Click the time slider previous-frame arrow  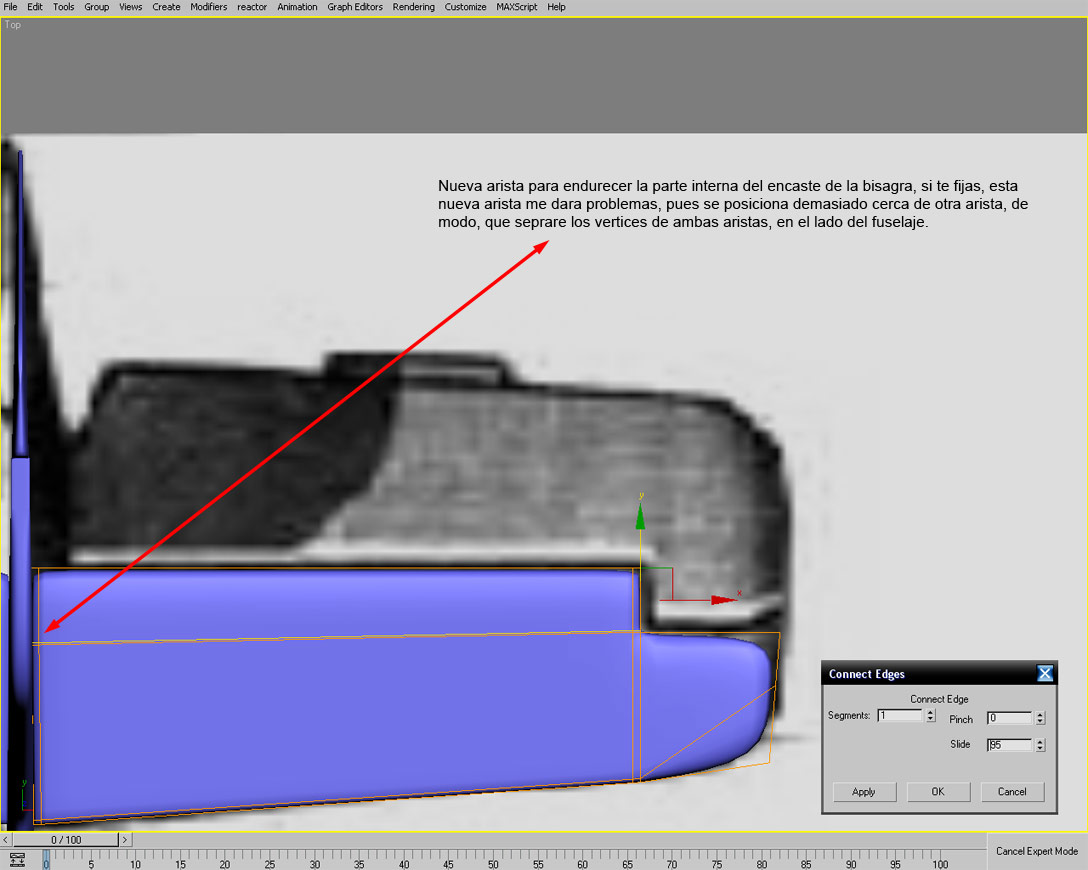6,839
